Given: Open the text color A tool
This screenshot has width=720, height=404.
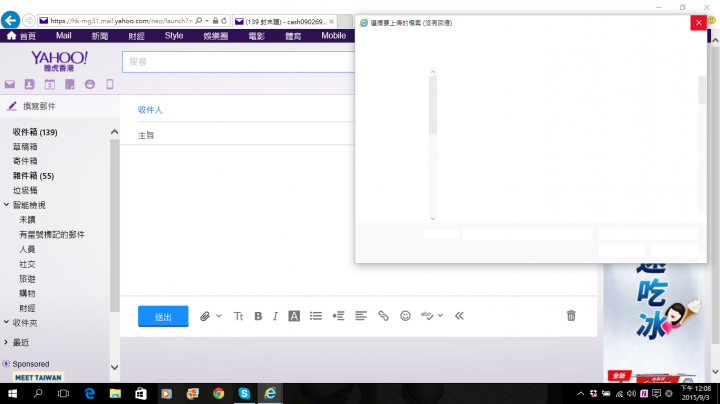Looking at the screenshot, I should click(x=294, y=316).
